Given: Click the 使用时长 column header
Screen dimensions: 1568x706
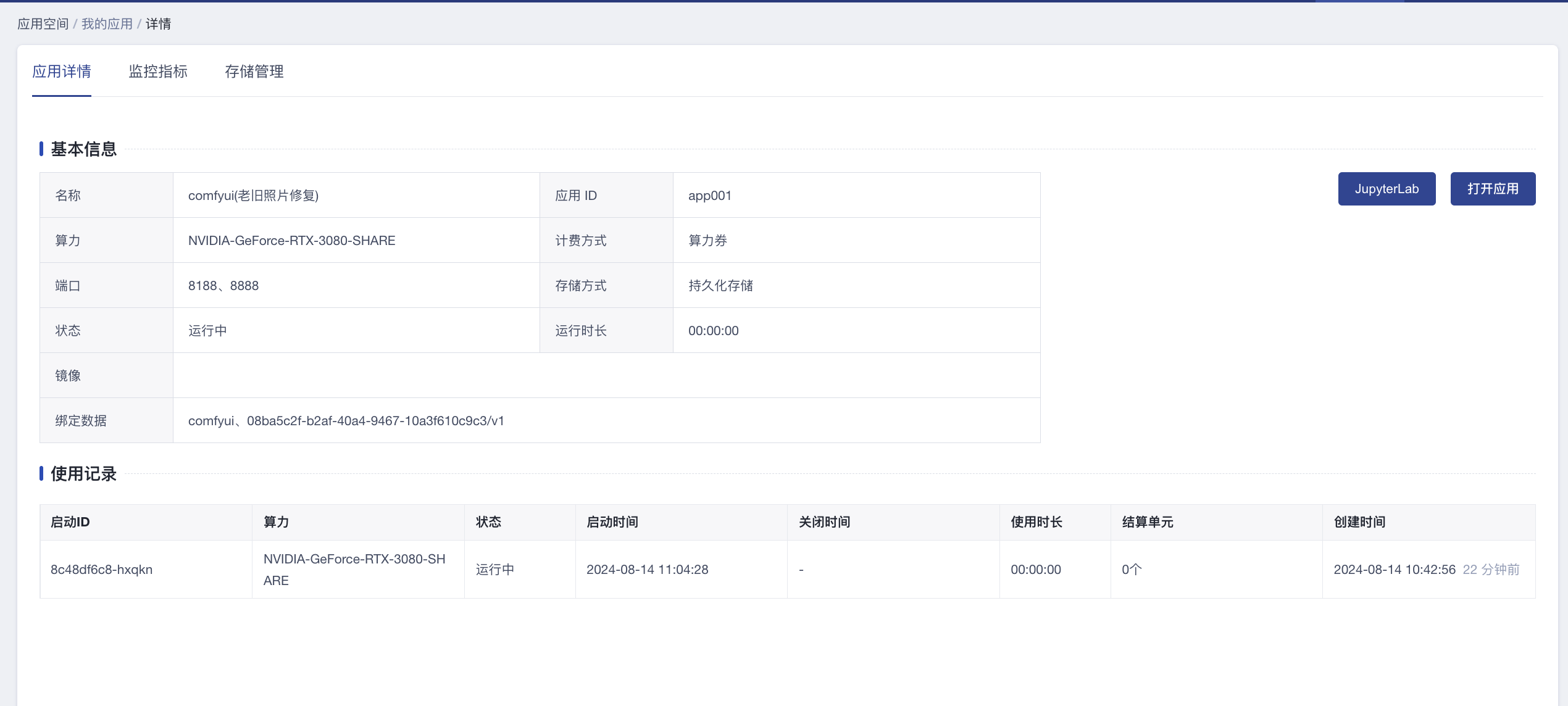Looking at the screenshot, I should [1036, 522].
